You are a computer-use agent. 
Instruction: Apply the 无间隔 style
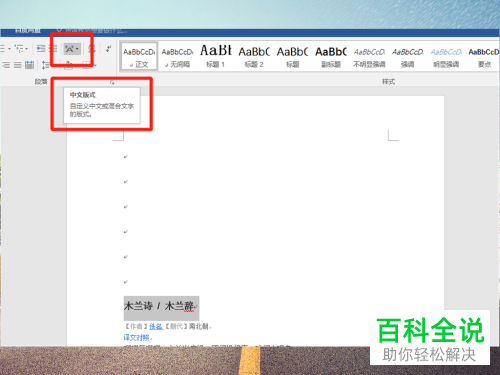177,56
